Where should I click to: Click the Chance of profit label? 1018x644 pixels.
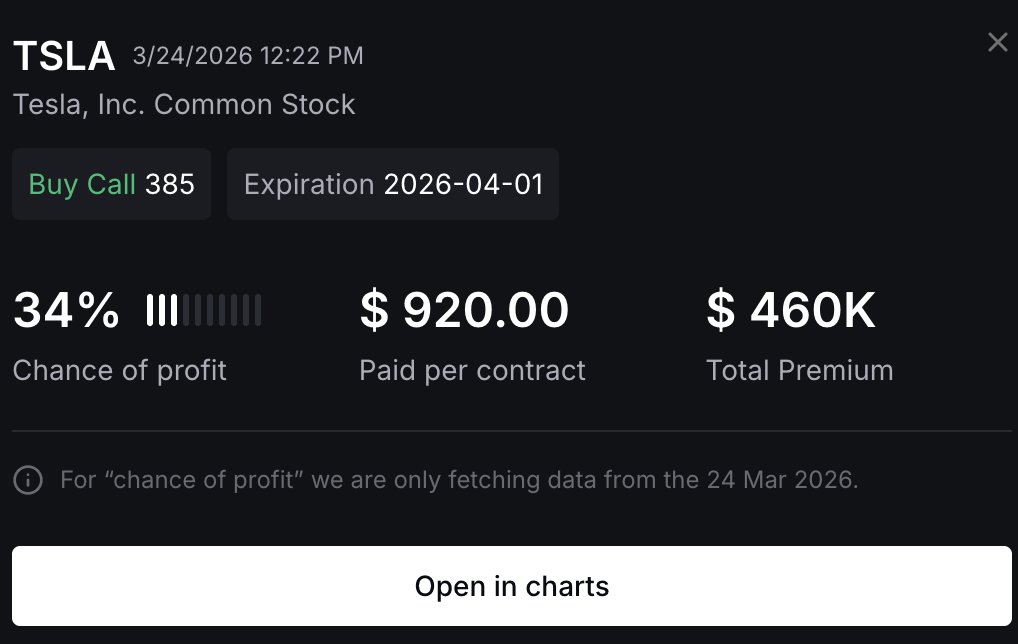[x=120, y=371]
